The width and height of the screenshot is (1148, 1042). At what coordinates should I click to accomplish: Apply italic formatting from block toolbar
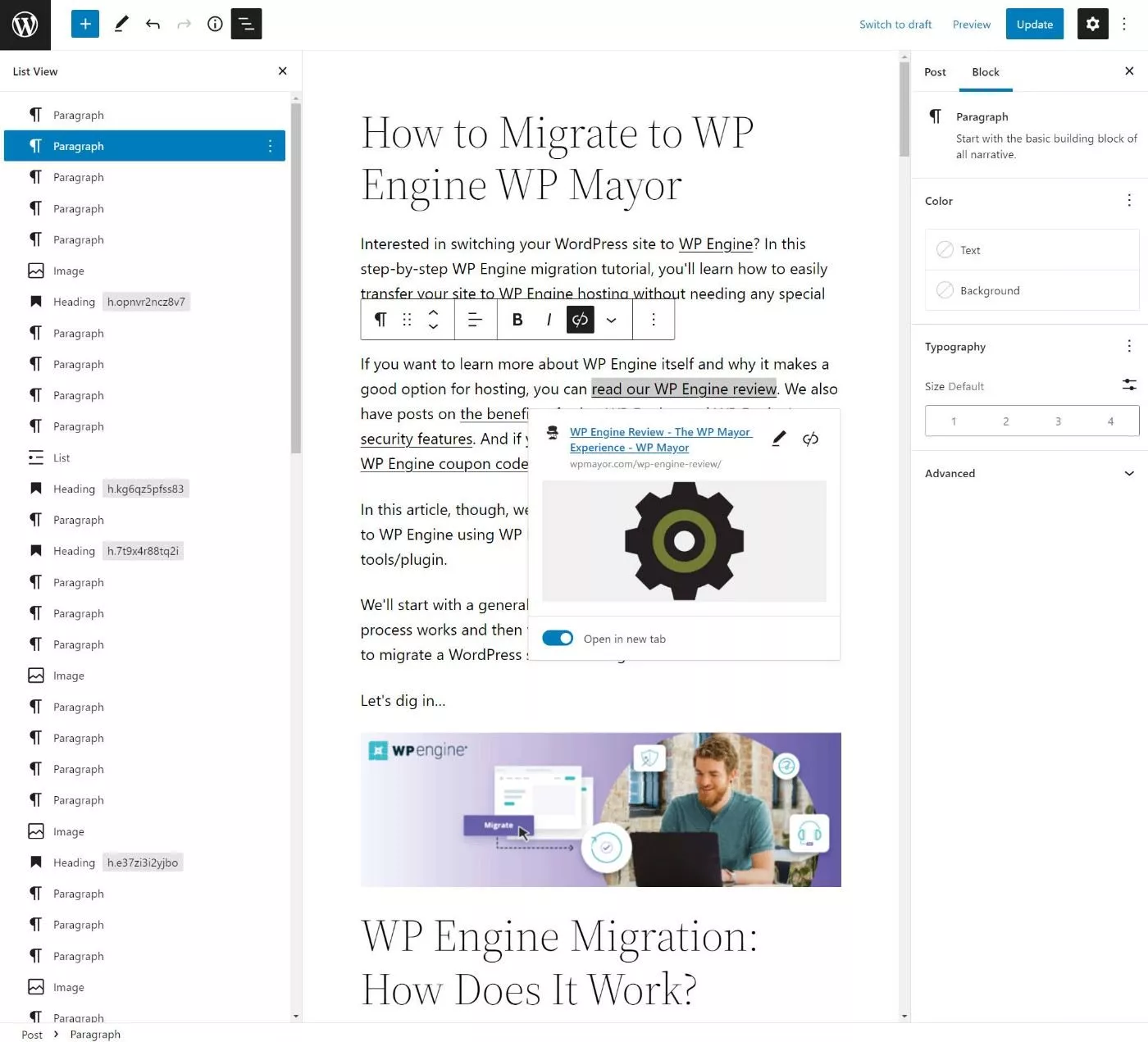549,320
